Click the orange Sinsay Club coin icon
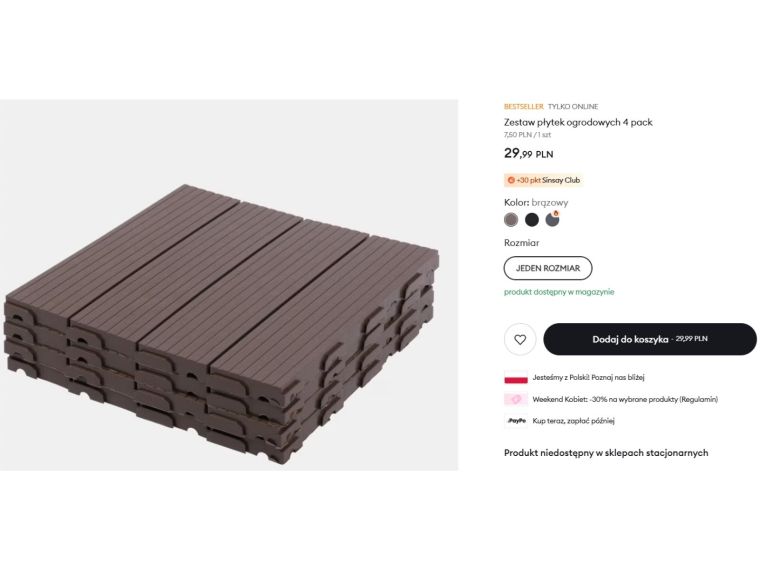 [x=511, y=180]
